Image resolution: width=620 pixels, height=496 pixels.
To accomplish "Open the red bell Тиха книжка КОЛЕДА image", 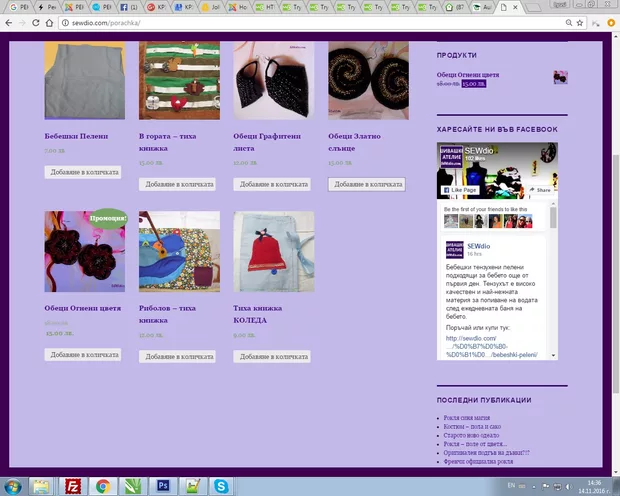I will pyautogui.click(x=274, y=252).
